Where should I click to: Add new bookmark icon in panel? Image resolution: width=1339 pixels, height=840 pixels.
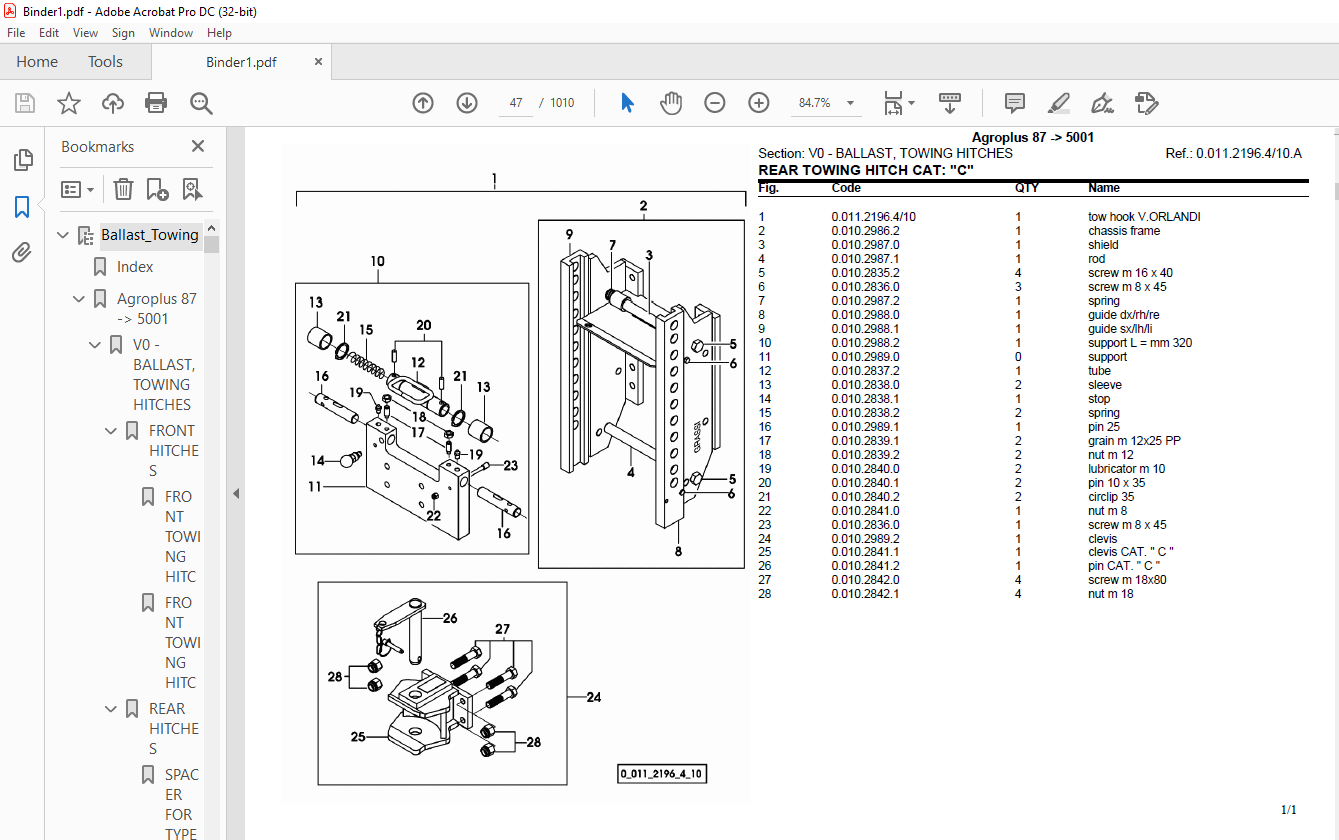157,189
